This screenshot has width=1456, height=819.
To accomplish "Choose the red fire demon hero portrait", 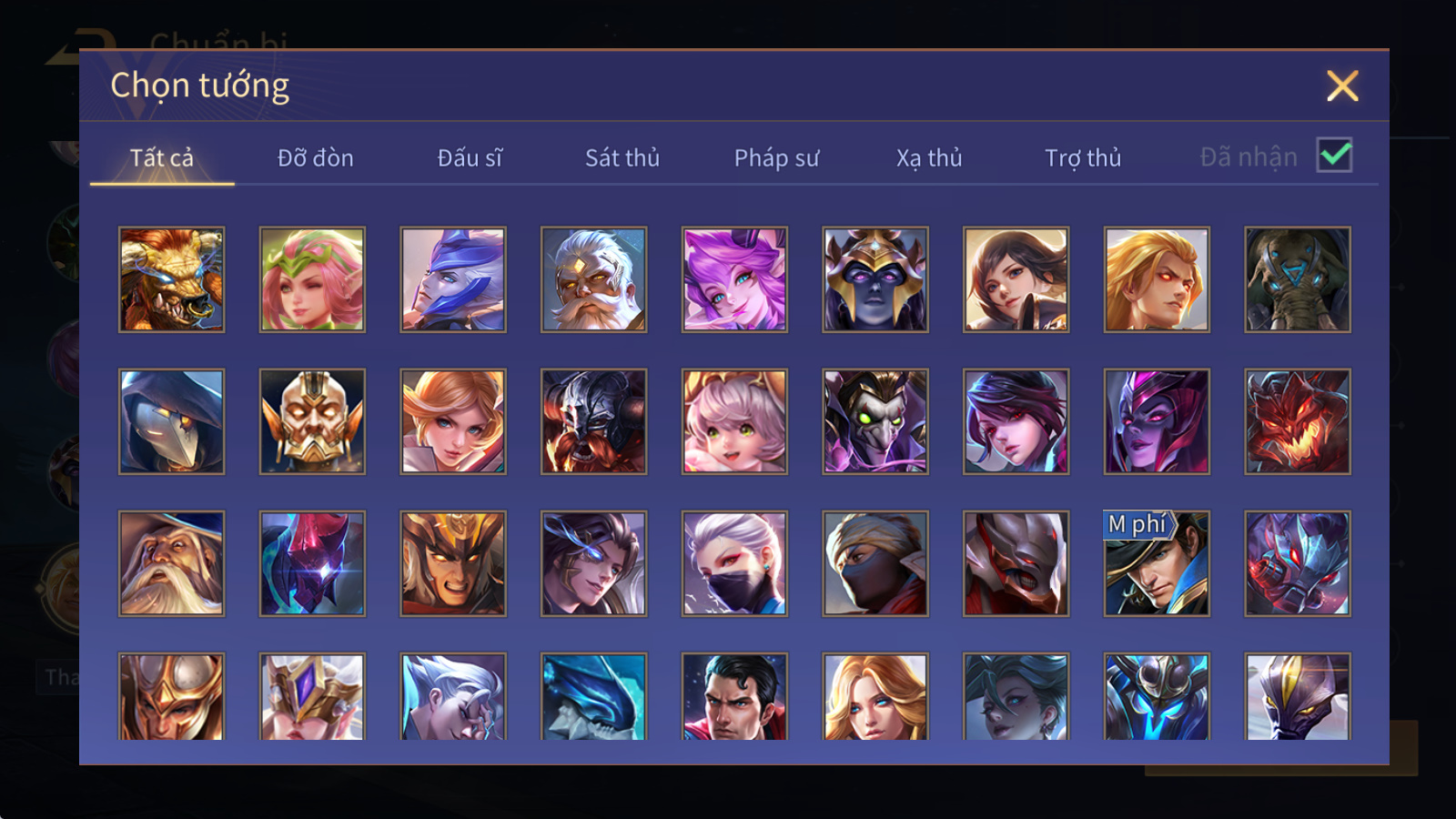I will tap(1298, 421).
